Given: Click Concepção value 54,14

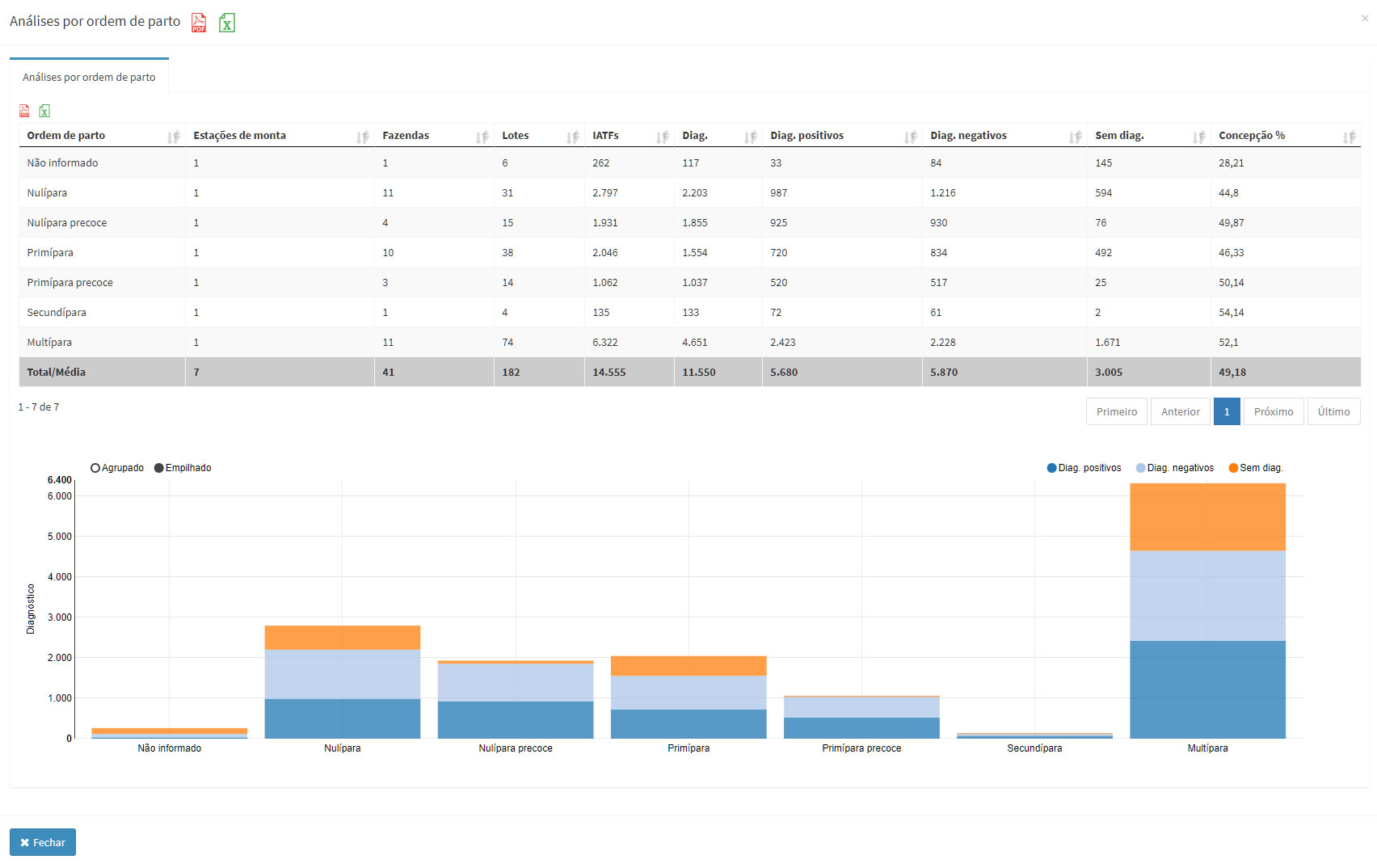Looking at the screenshot, I should 1231,312.
